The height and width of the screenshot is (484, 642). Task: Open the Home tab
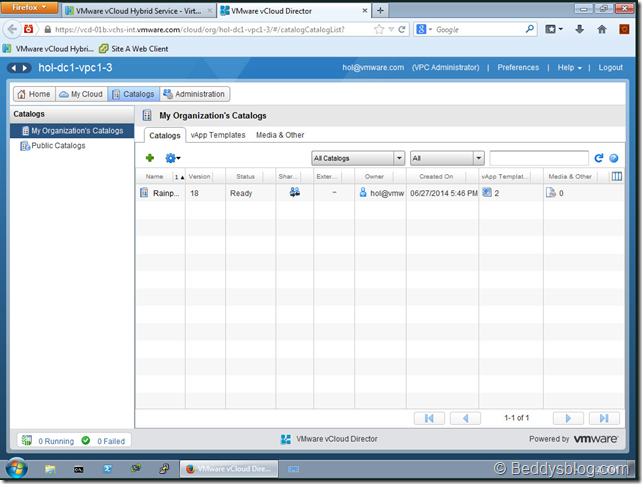pyautogui.click(x=34, y=94)
